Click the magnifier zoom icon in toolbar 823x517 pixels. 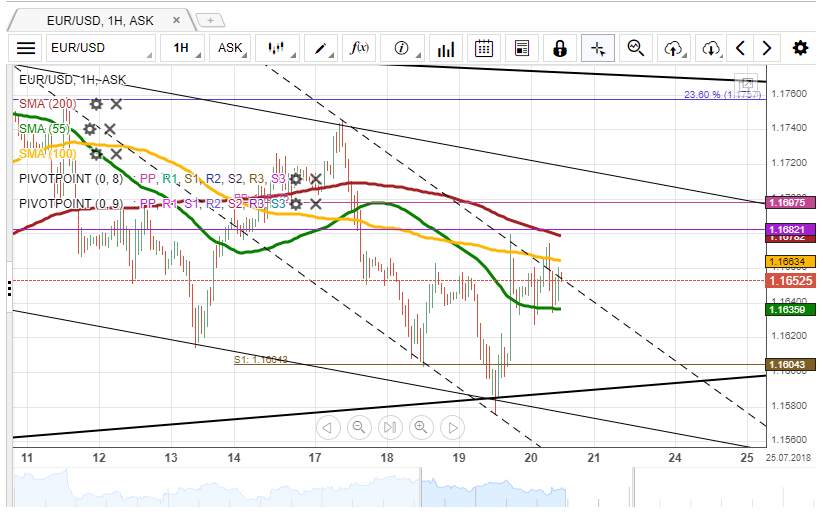(x=635, y=48)
